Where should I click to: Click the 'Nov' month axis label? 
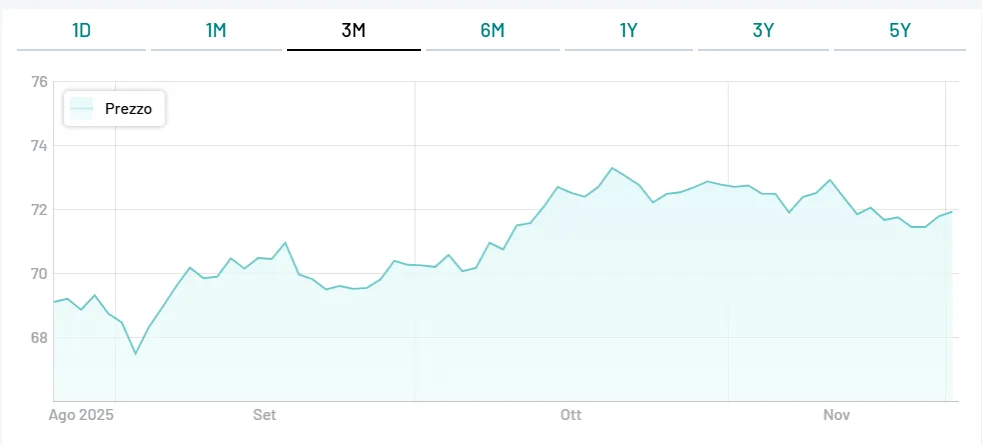tap(836, 415)
